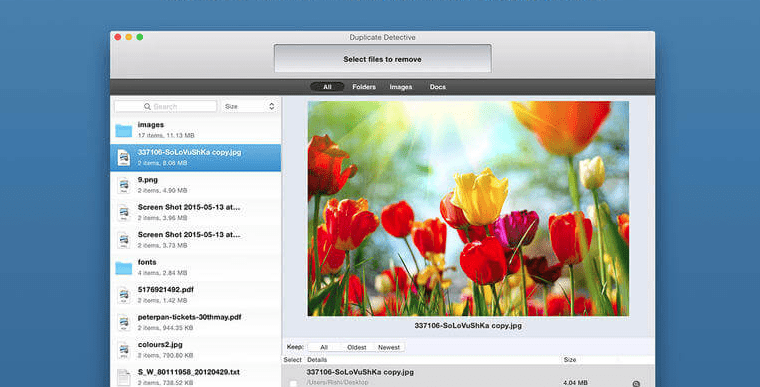Viewport: 760px width, 387px height.
Task: Click the Size column header in details table
Action: (570, 360)
